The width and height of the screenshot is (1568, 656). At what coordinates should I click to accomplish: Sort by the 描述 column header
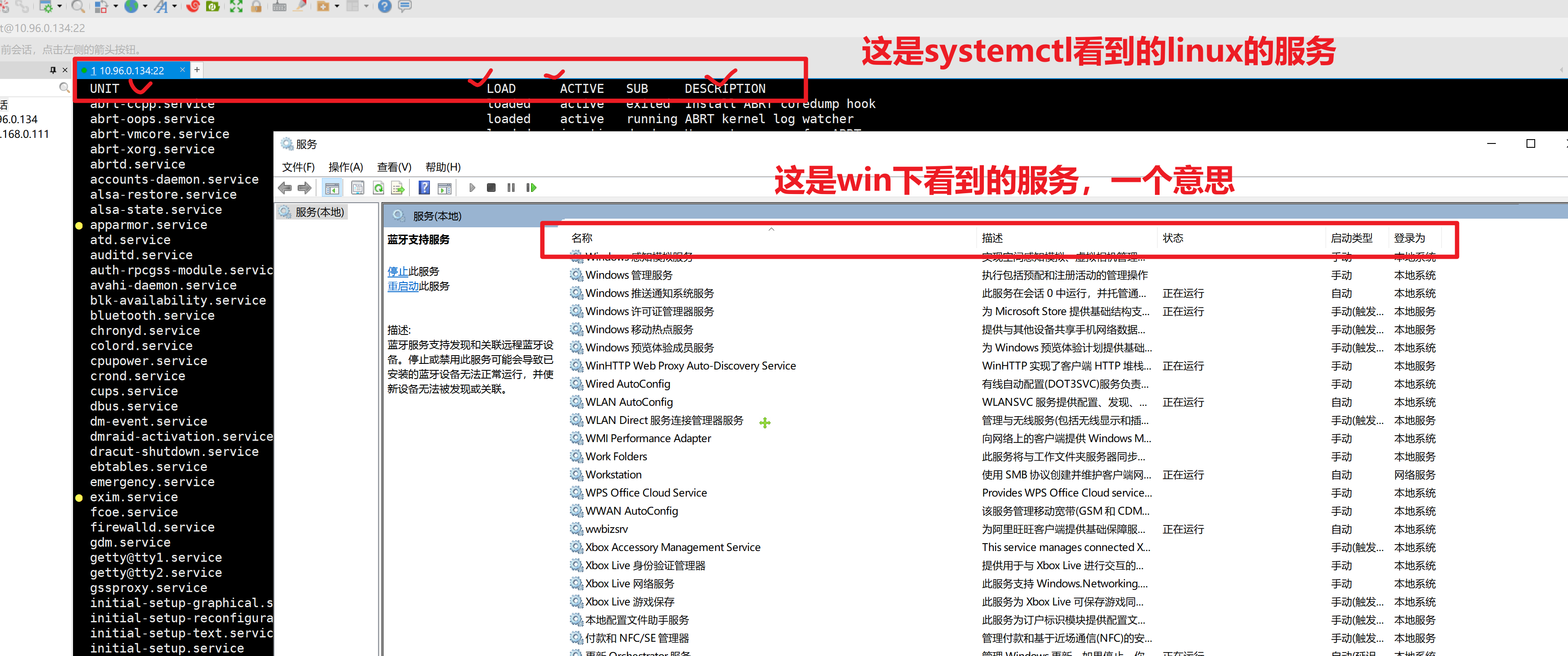coord(1066,238)
